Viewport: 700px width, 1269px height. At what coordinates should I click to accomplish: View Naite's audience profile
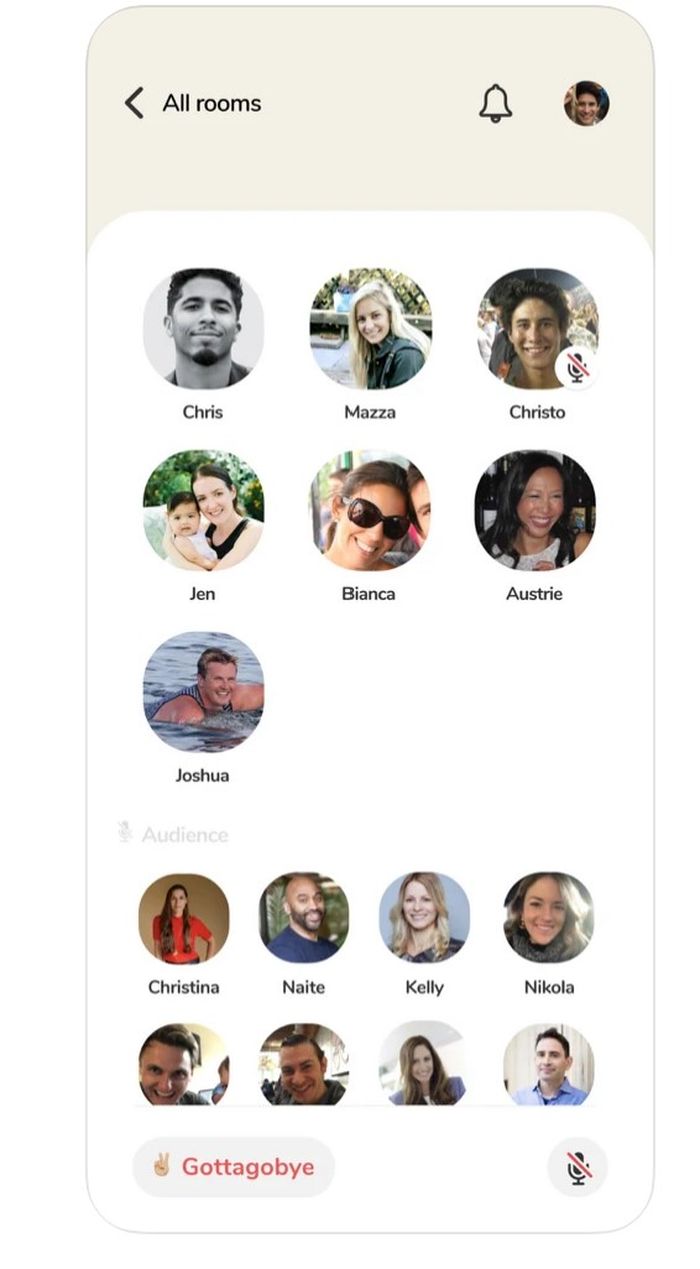[x=304, y=918]
